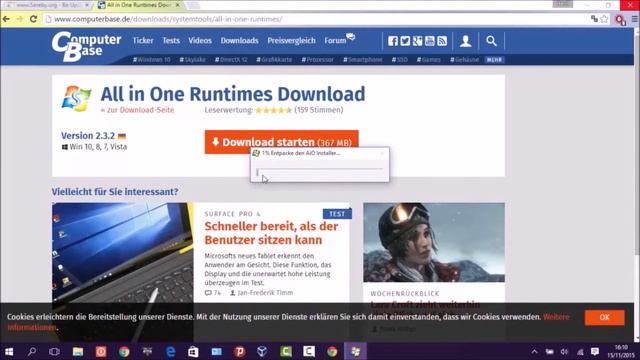Switch to the All in One Runtimes tab
Viewport: 640px width, 360px height.
138,5
